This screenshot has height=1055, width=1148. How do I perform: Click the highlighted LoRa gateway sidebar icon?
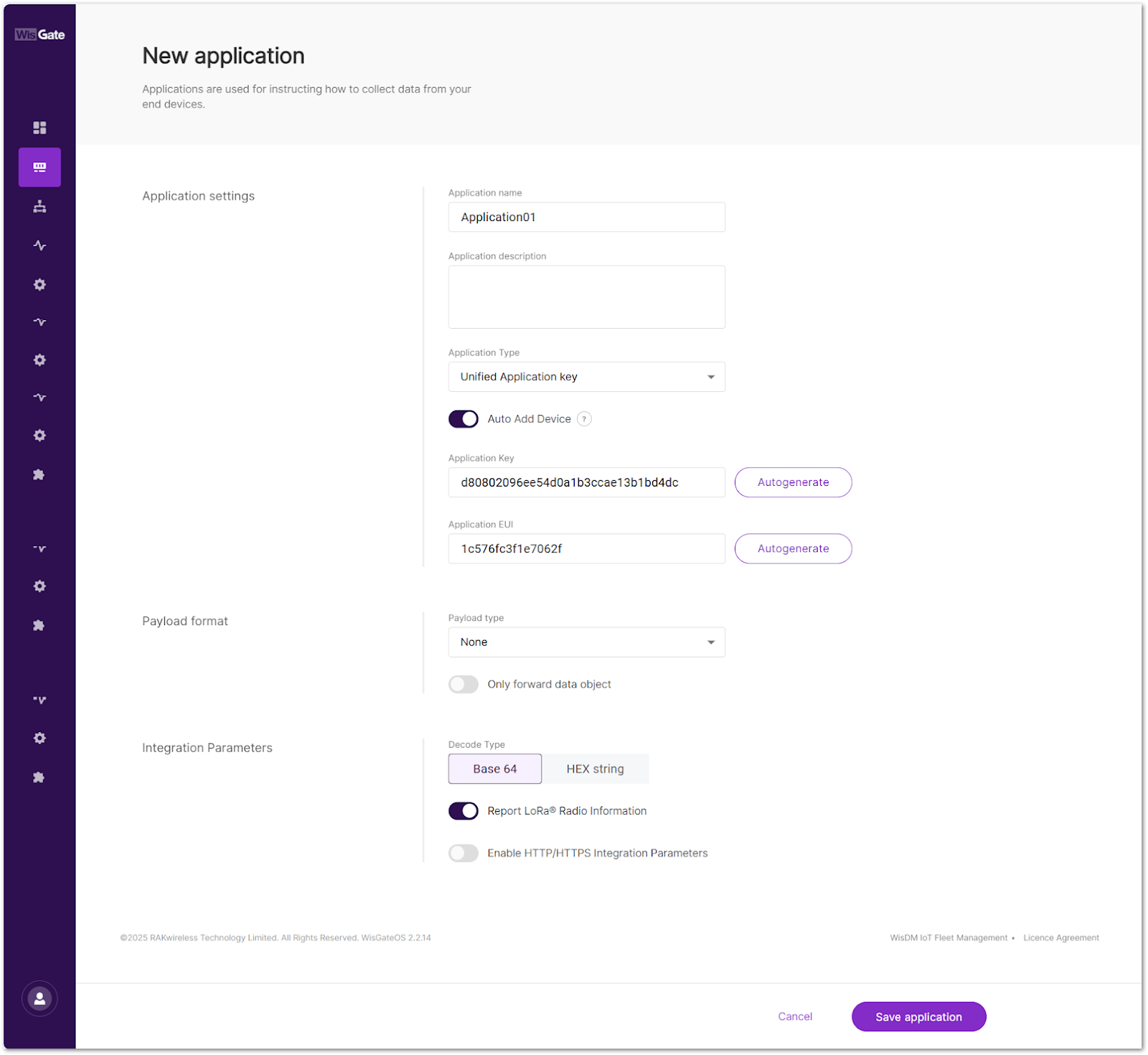[39, 167]
